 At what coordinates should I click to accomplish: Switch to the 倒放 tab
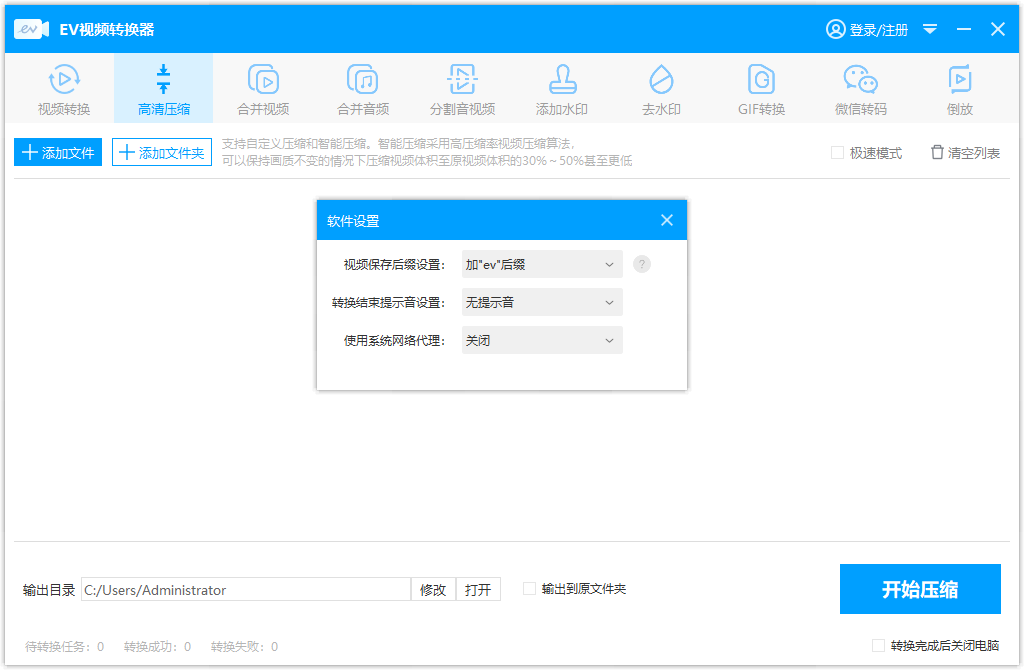959,88
